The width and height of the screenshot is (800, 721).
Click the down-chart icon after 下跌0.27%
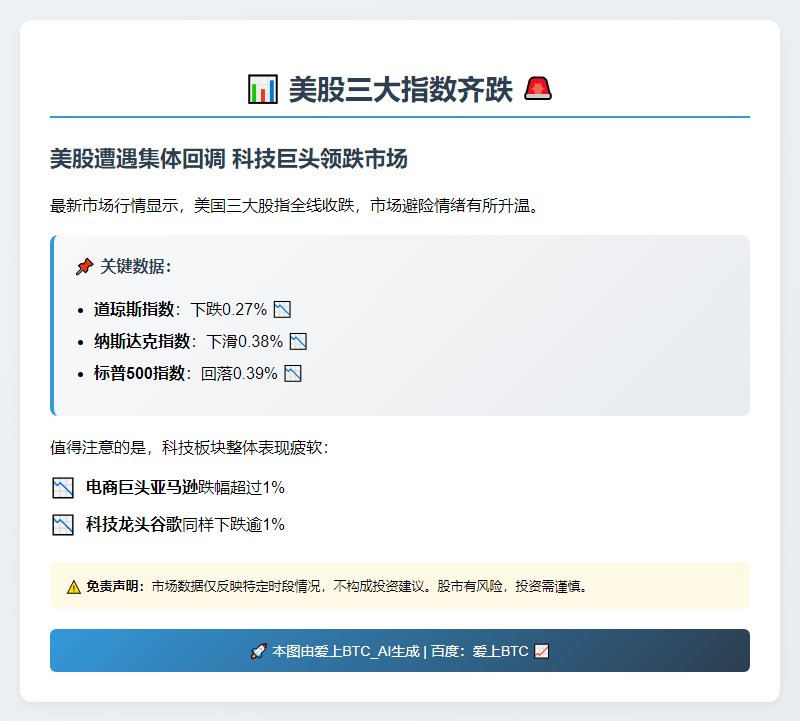pos(282,309)
